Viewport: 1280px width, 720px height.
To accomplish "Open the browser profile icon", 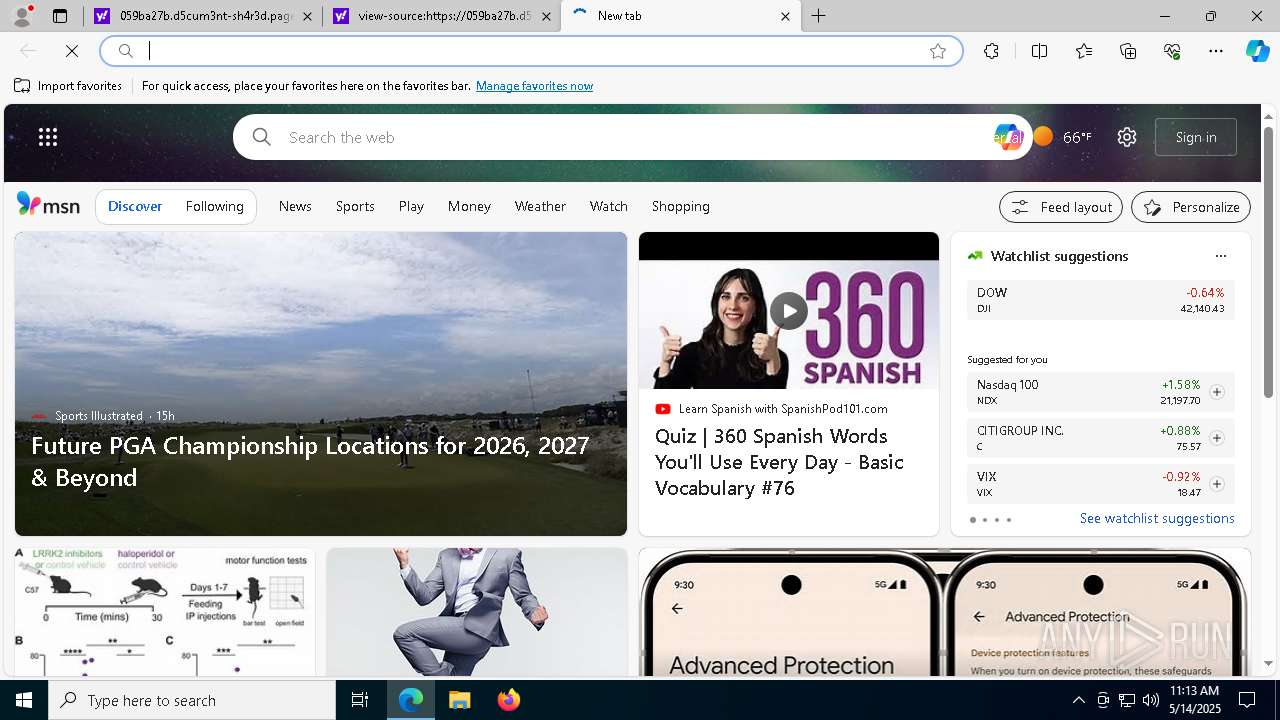I will click(x=22, y=16).
